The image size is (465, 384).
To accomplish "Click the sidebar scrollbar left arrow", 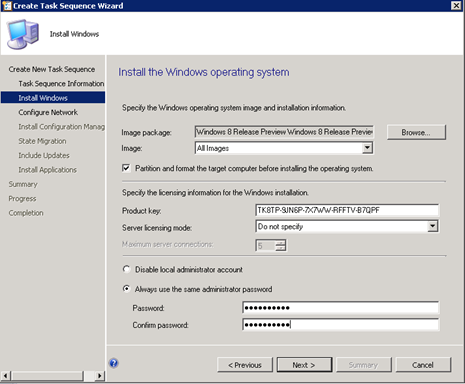I will (x=6, y=376).
